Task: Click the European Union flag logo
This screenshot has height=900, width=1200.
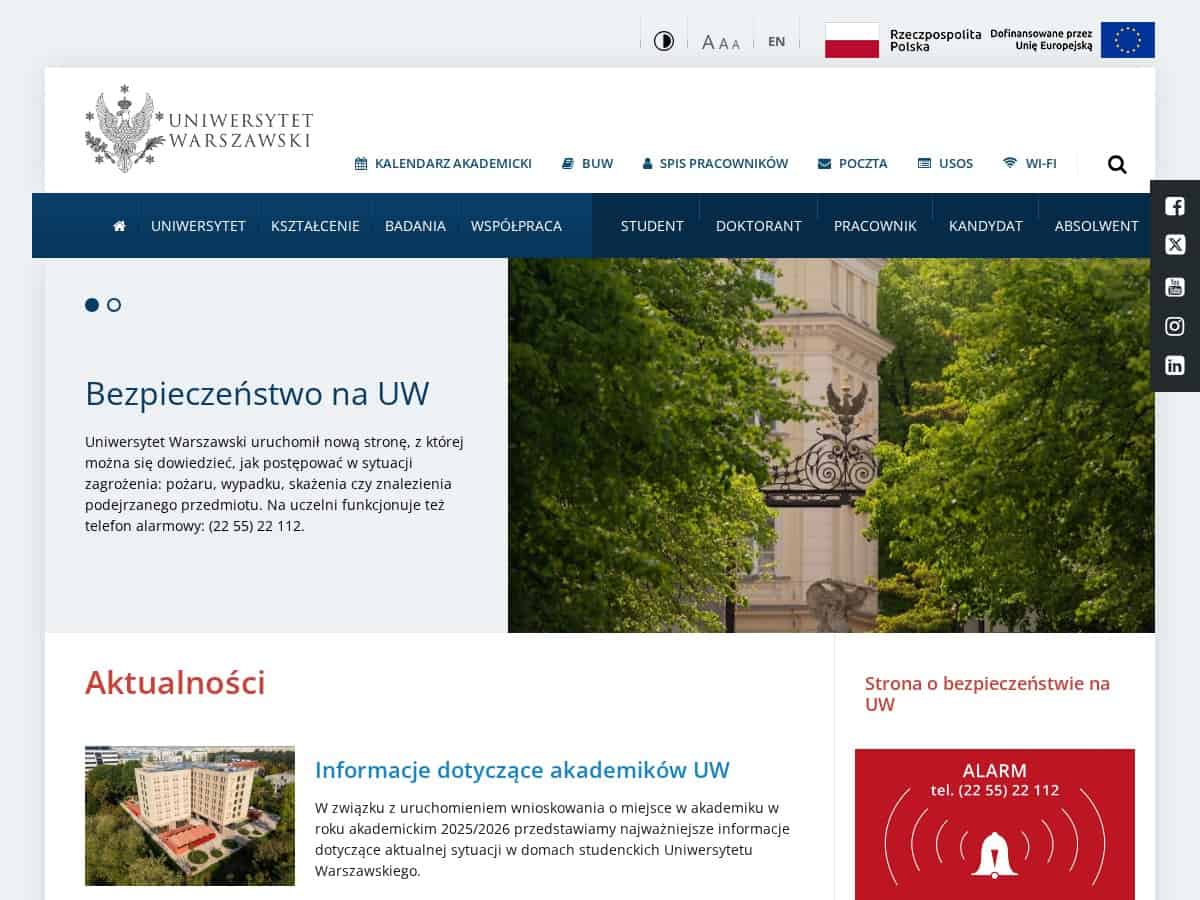Action: (1072, 40)
